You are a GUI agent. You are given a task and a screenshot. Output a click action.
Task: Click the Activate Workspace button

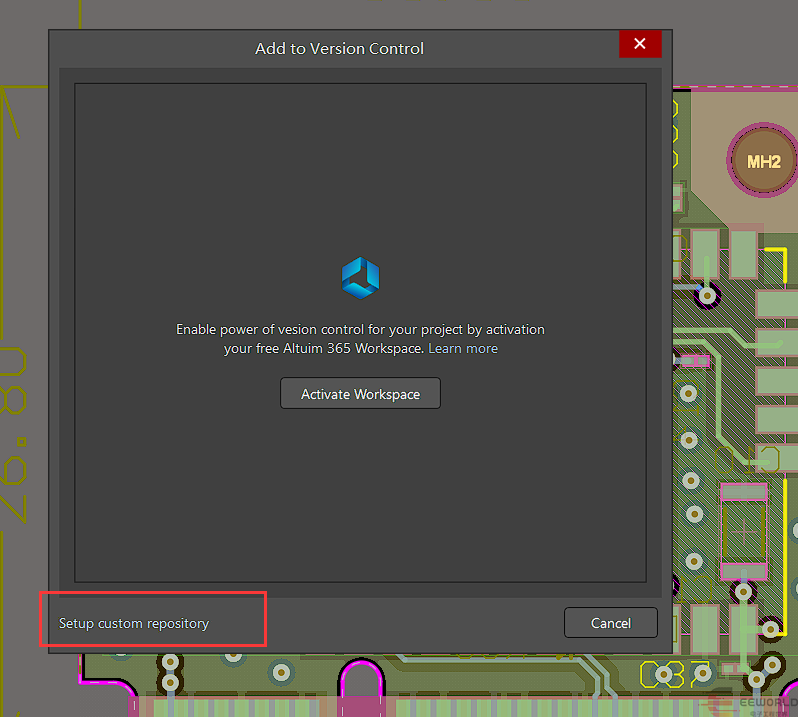tap(360, 393)
